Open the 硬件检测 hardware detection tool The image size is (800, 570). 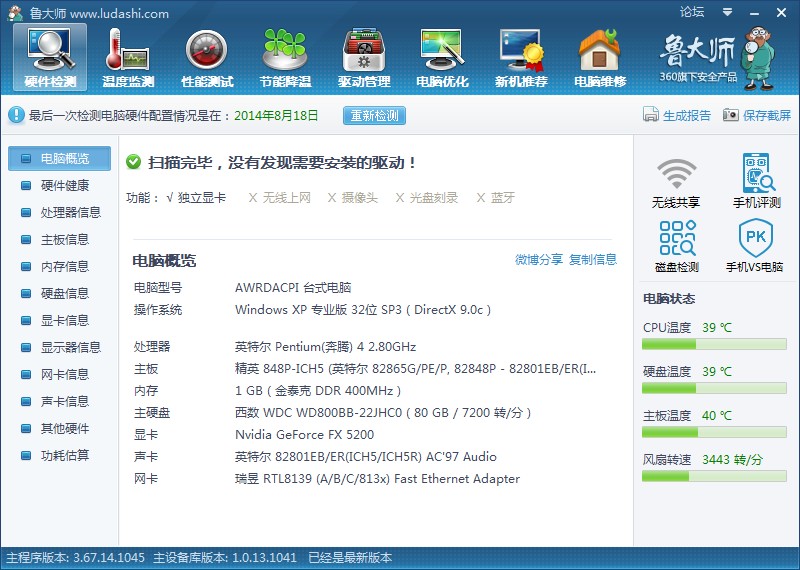point(50,58)
